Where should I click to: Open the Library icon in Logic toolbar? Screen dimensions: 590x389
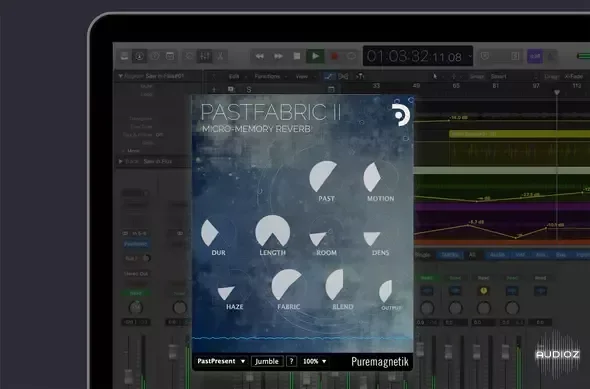[124, 56]
